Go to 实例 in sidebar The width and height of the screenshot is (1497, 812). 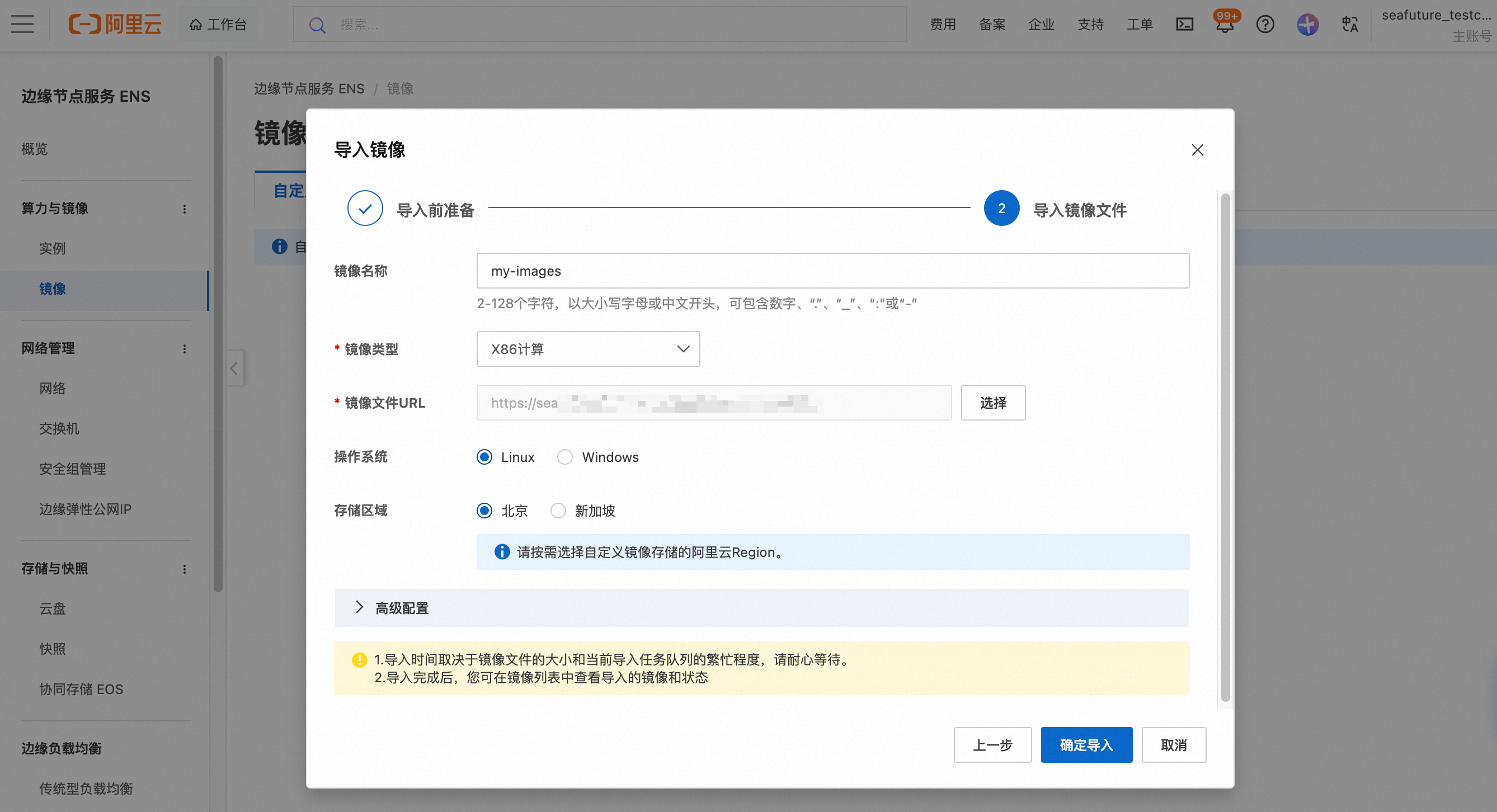(x=52, y=249)
